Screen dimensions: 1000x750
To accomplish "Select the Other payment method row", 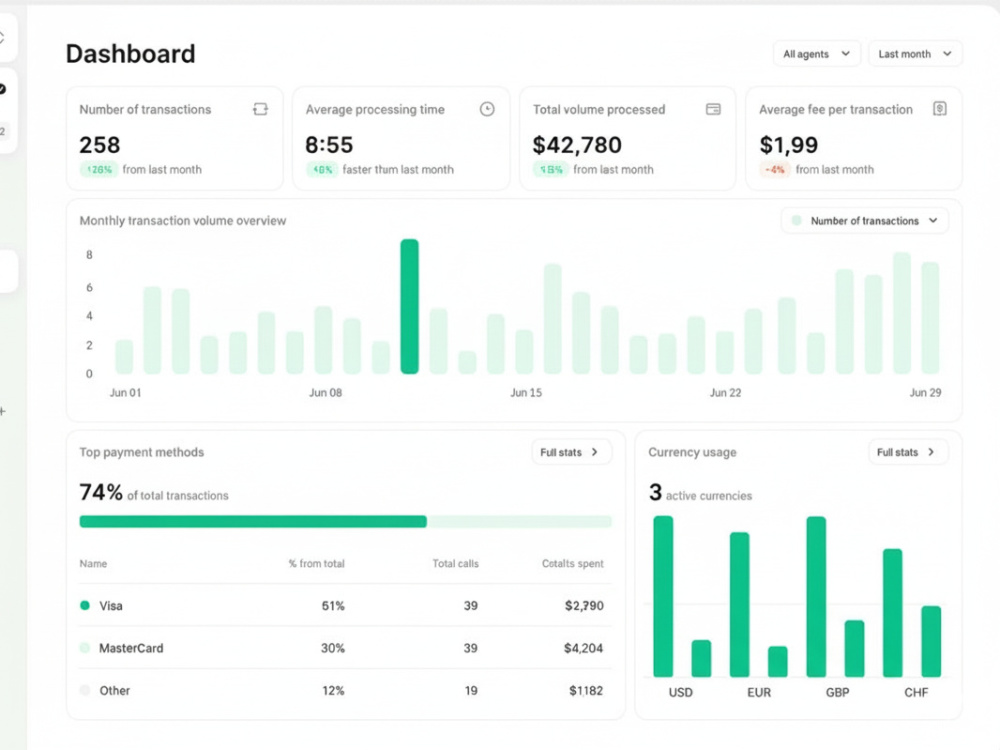I will pyautogui.click(x=345, y=691).
